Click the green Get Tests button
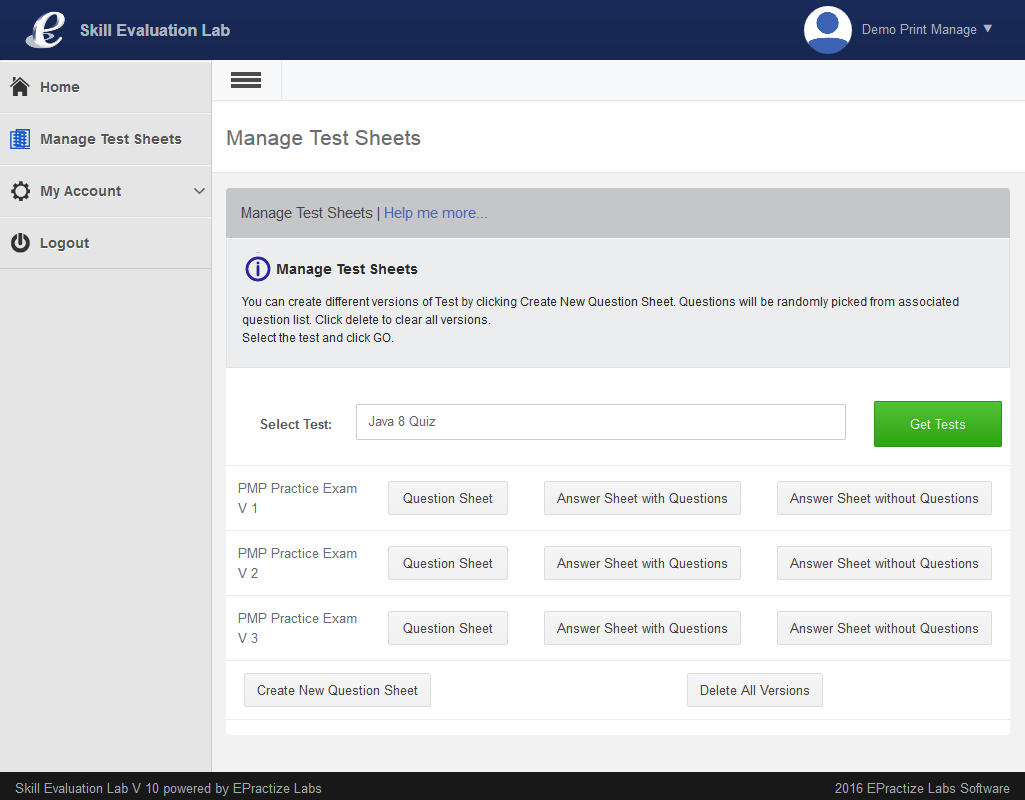The image size is (1025, 800). (x=937, y=424)
